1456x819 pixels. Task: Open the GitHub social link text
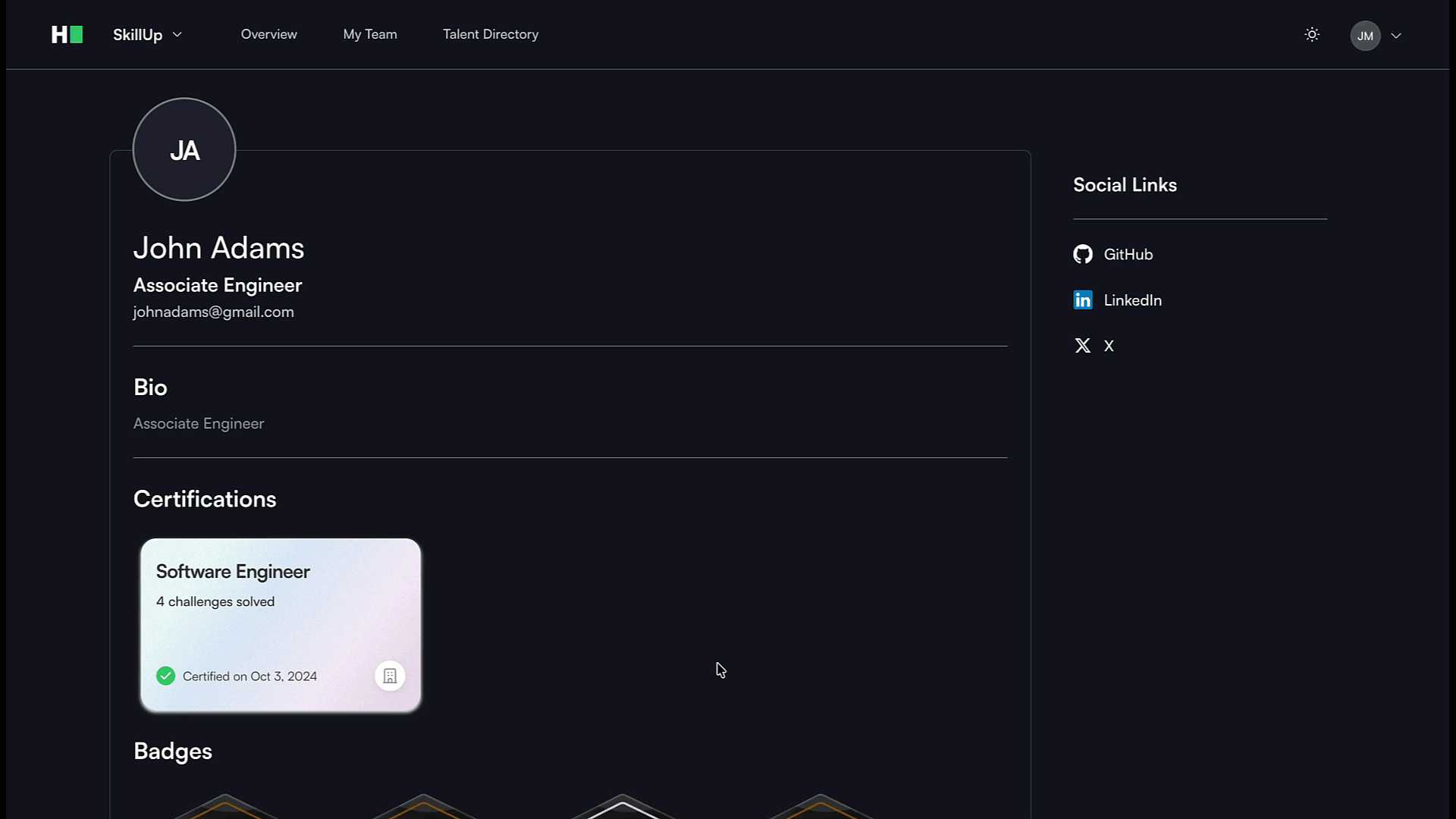click(1128, 255)
